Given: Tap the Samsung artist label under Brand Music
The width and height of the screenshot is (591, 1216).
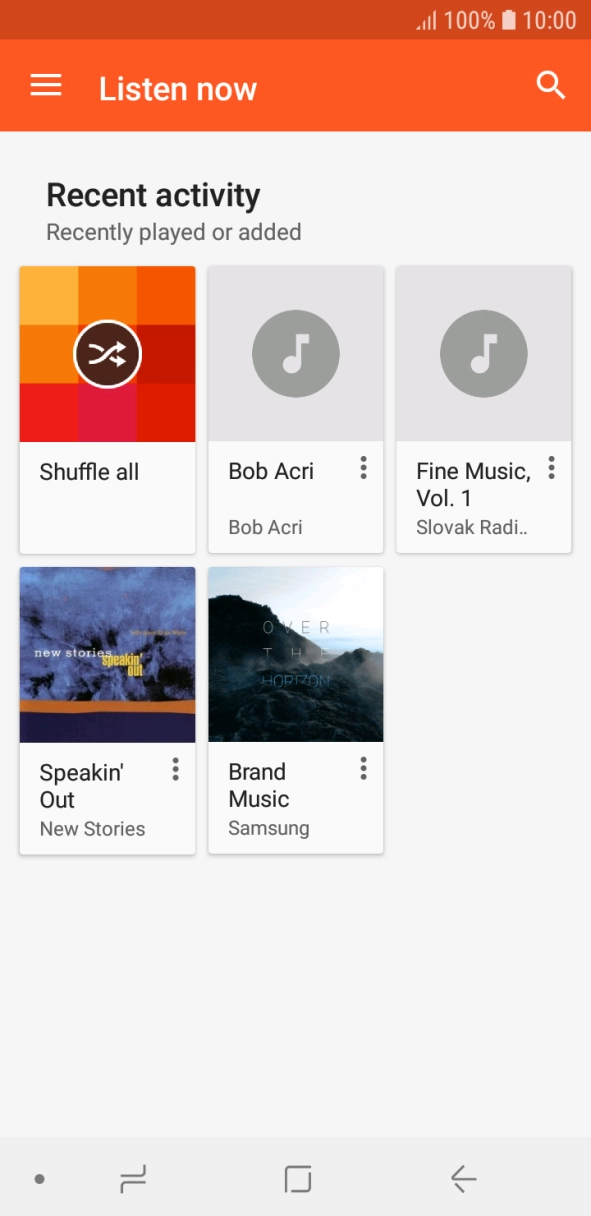Looking at the screenshot, I should 269,829.
